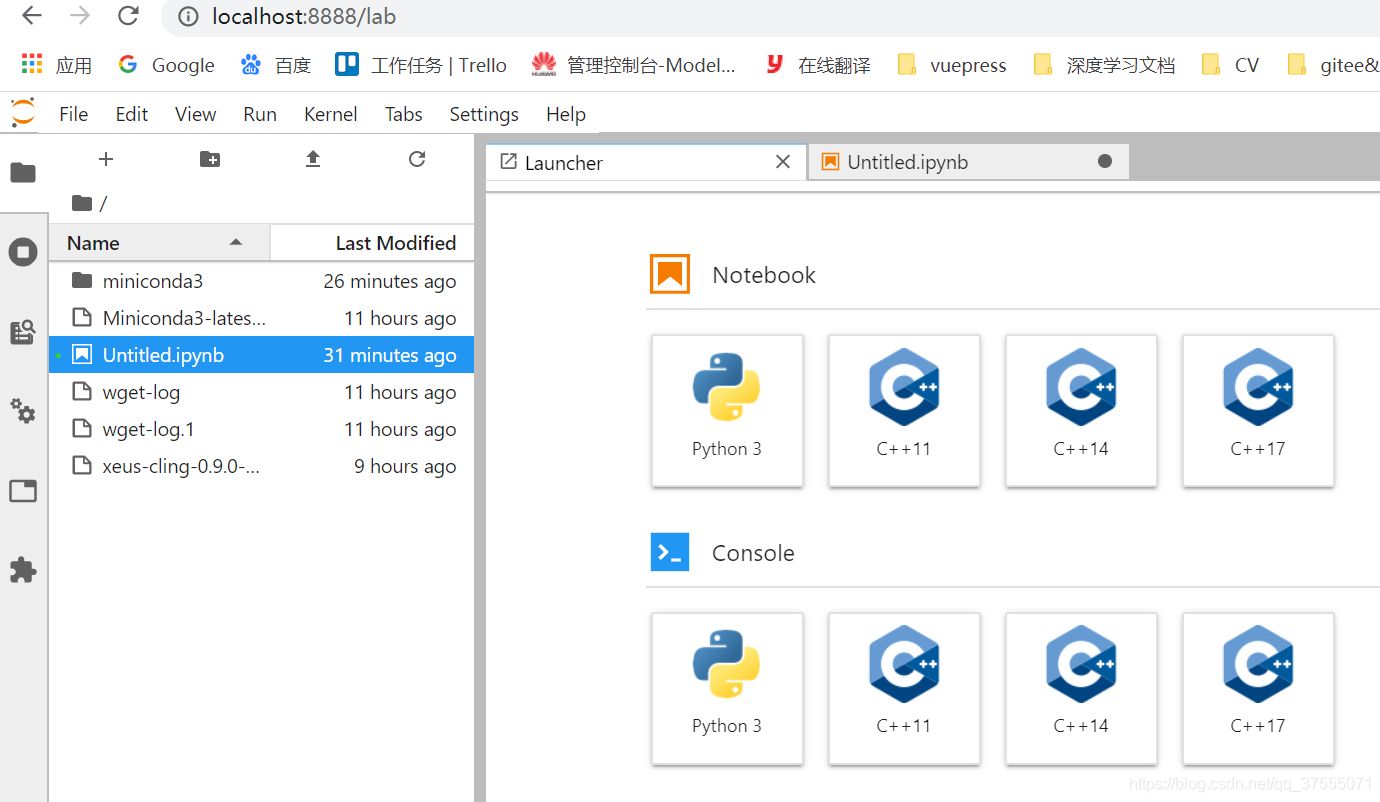The height and width of the screenshot is (802, 1380).
Task: Launch Python 3 console
Action: 727,688
